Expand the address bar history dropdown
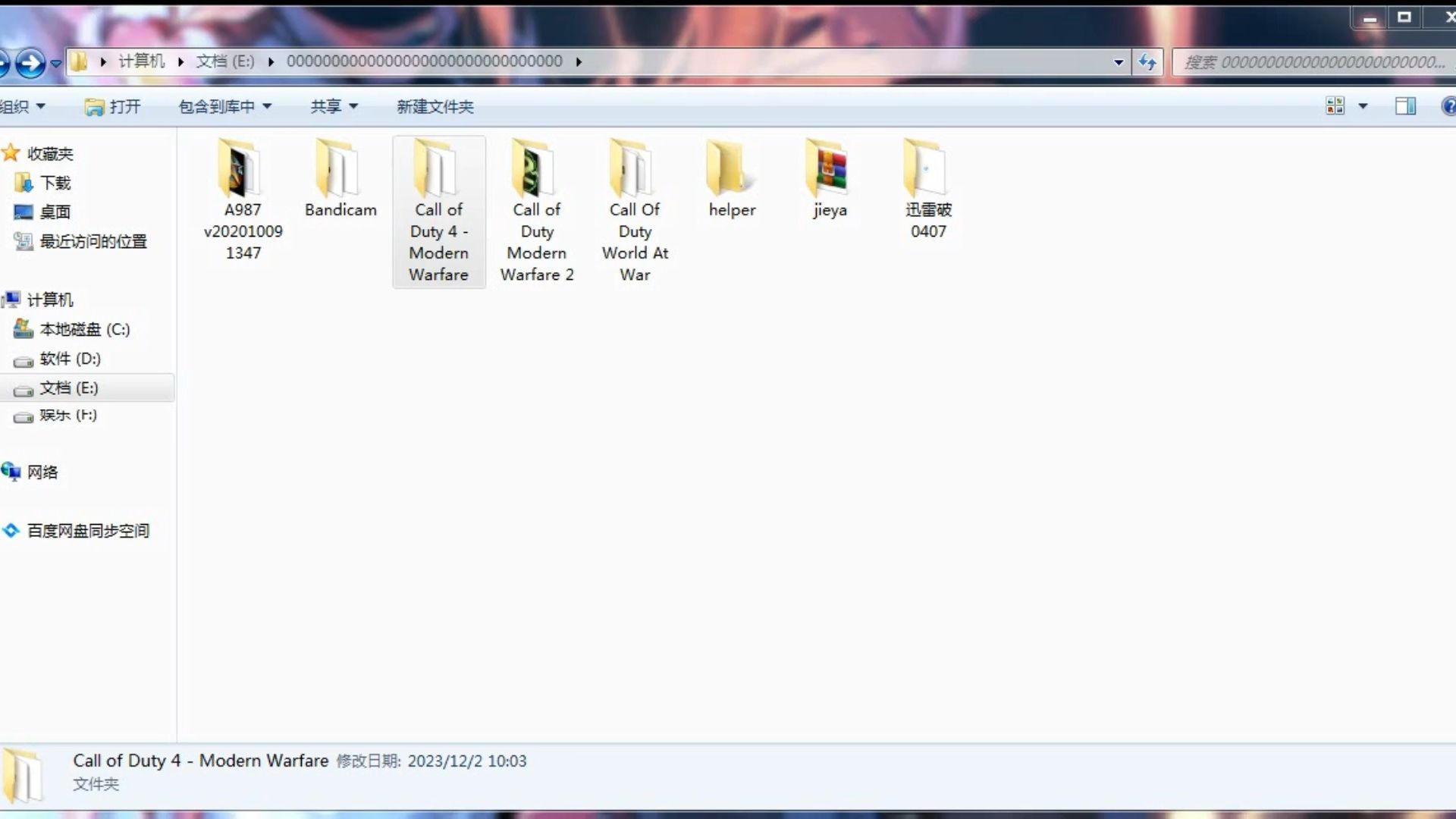 1119,62
